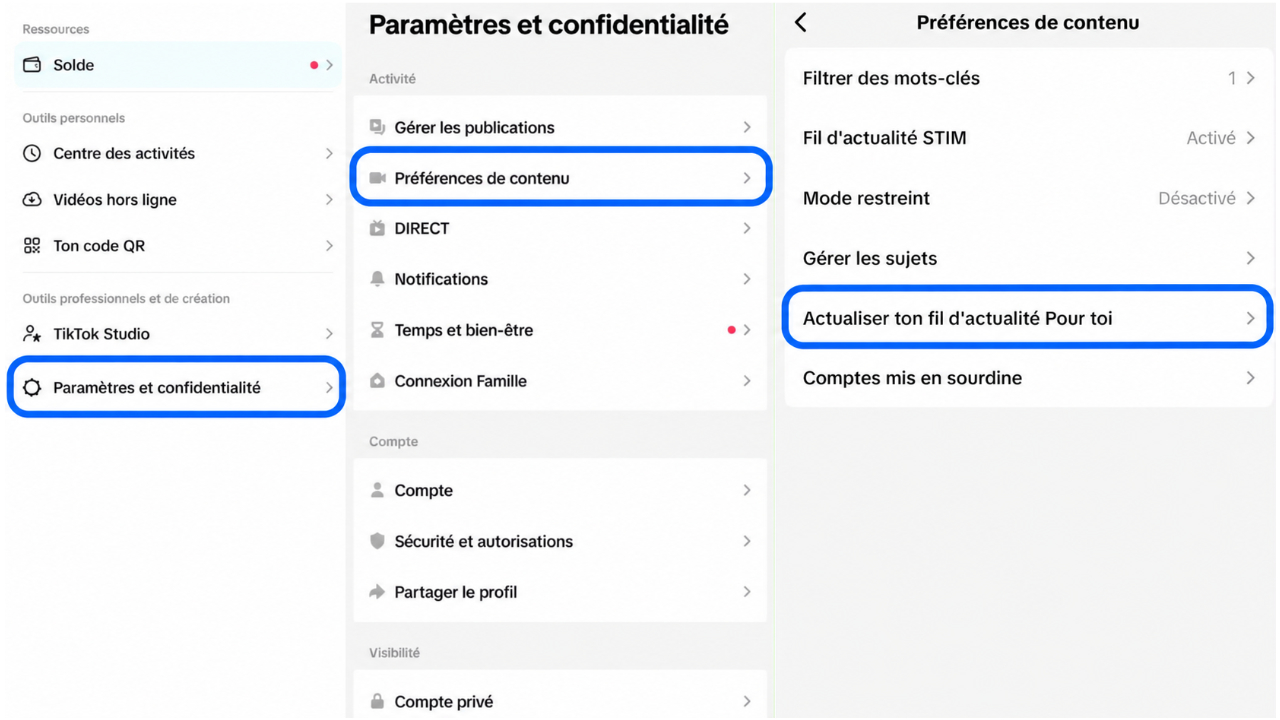
Task: Open Temps et bien-être menu entry
Action: pyautogui.click(x=560, y=330)
